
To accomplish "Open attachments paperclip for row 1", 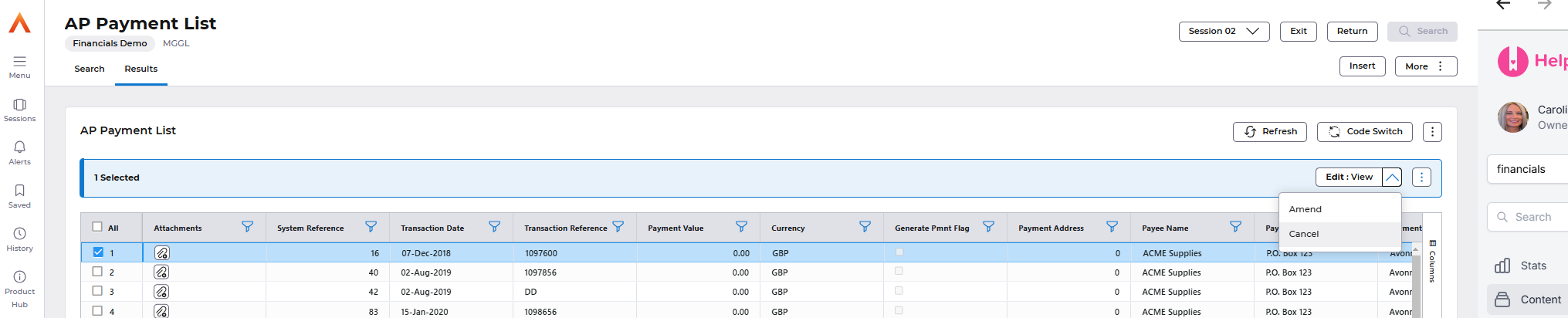I will (161, 252).
